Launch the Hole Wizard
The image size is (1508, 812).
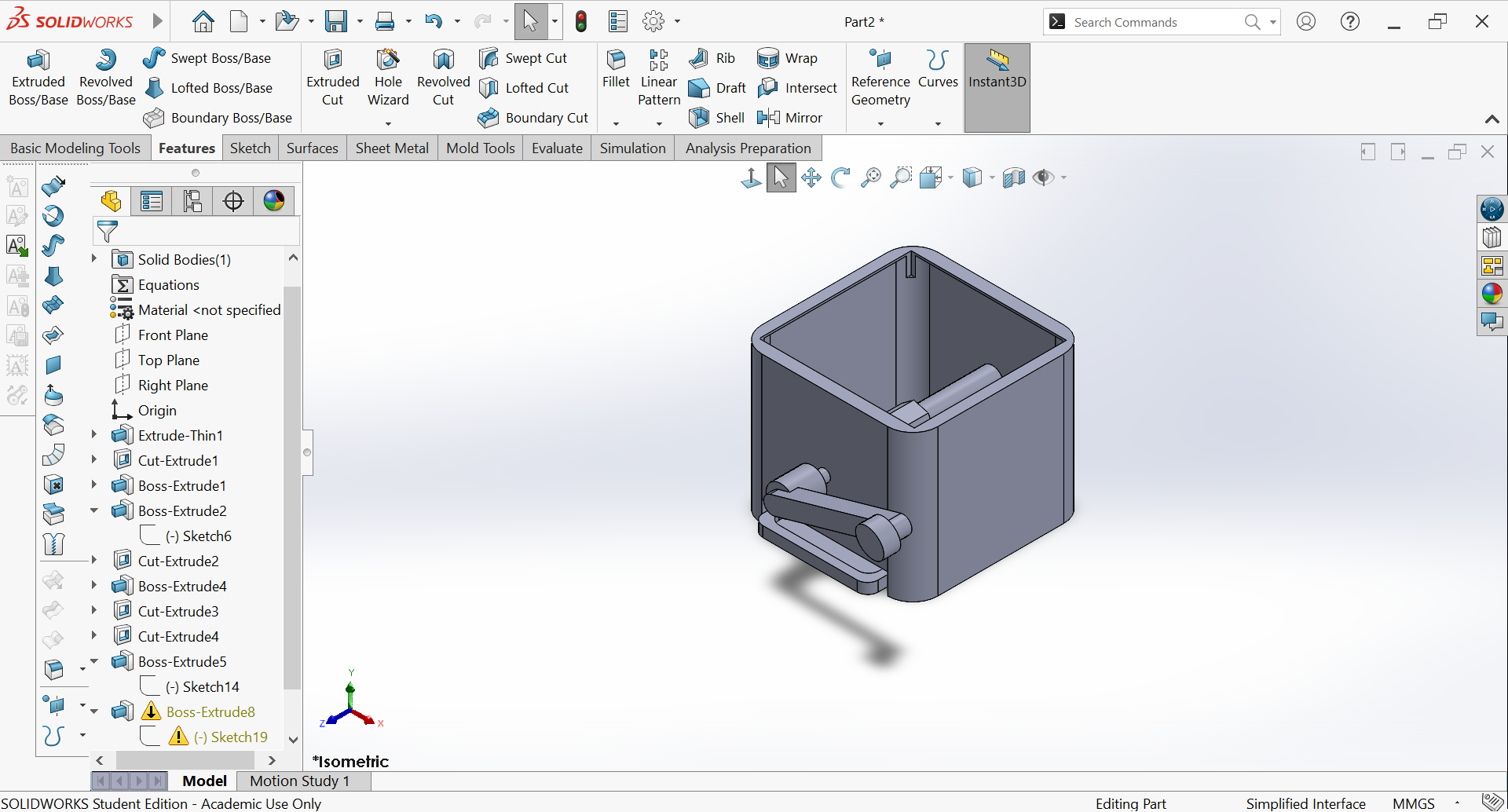click(x=388, y=77)
